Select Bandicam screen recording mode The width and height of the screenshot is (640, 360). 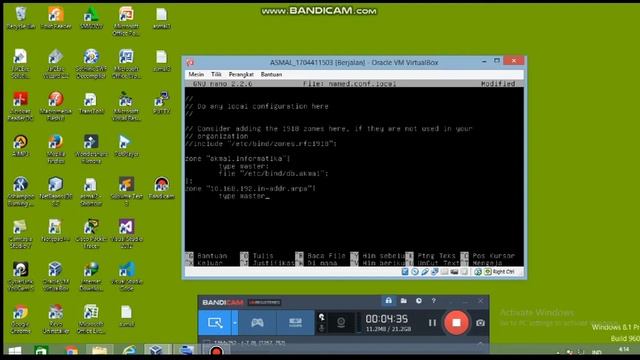tap(215, 322)
